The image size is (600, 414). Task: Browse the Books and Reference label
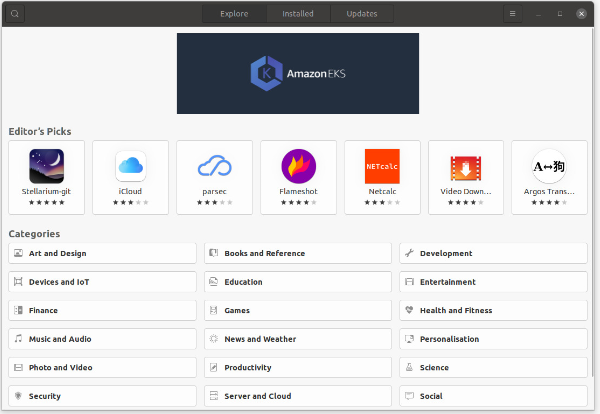pos(264,253)
